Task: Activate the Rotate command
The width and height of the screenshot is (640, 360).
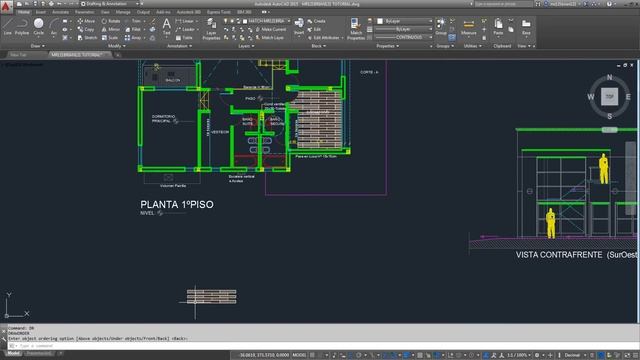Action: [111, 21]
